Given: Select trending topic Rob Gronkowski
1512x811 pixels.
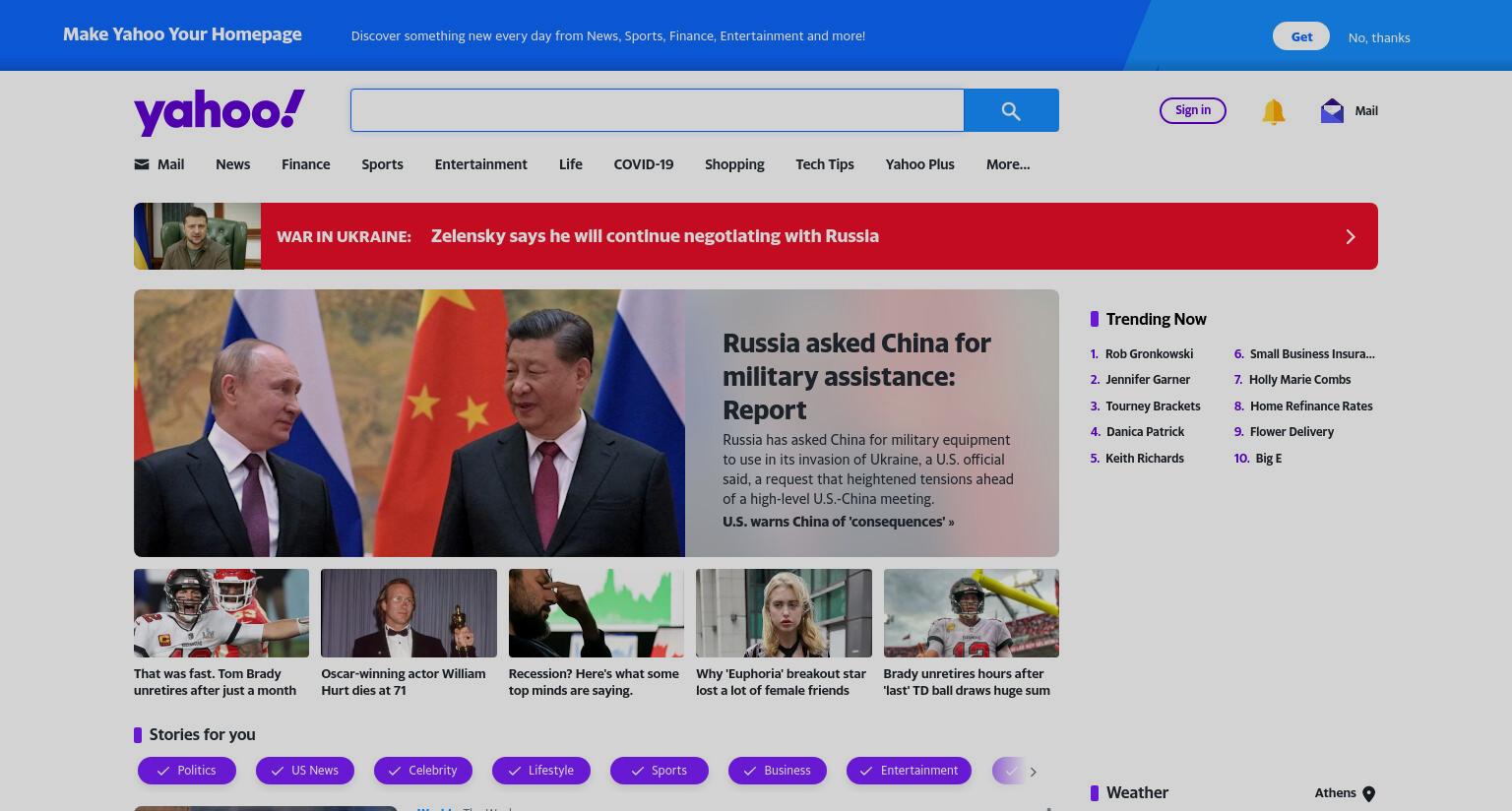Looking at the screenshot, I should (x=1149, y=354).
